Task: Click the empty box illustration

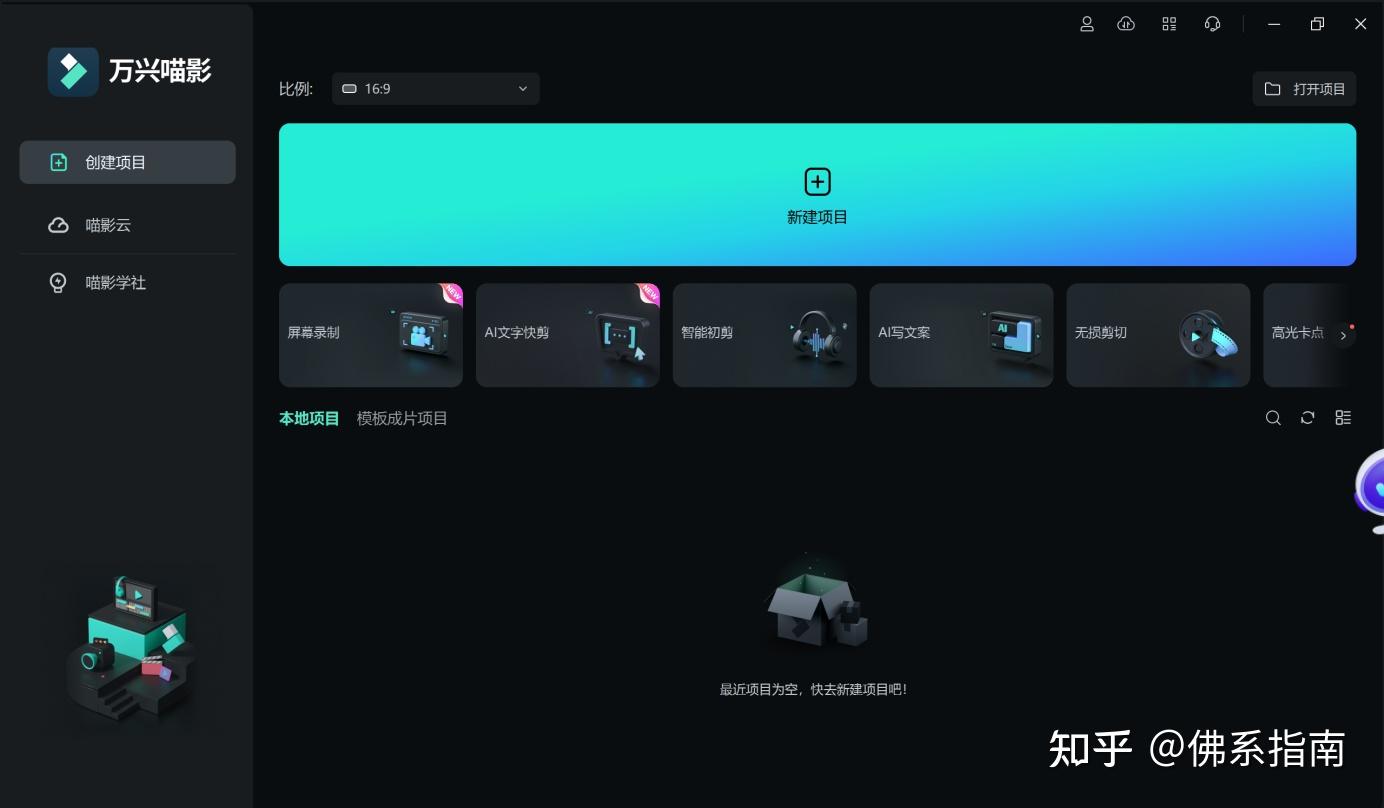Action: click(818, 605)
